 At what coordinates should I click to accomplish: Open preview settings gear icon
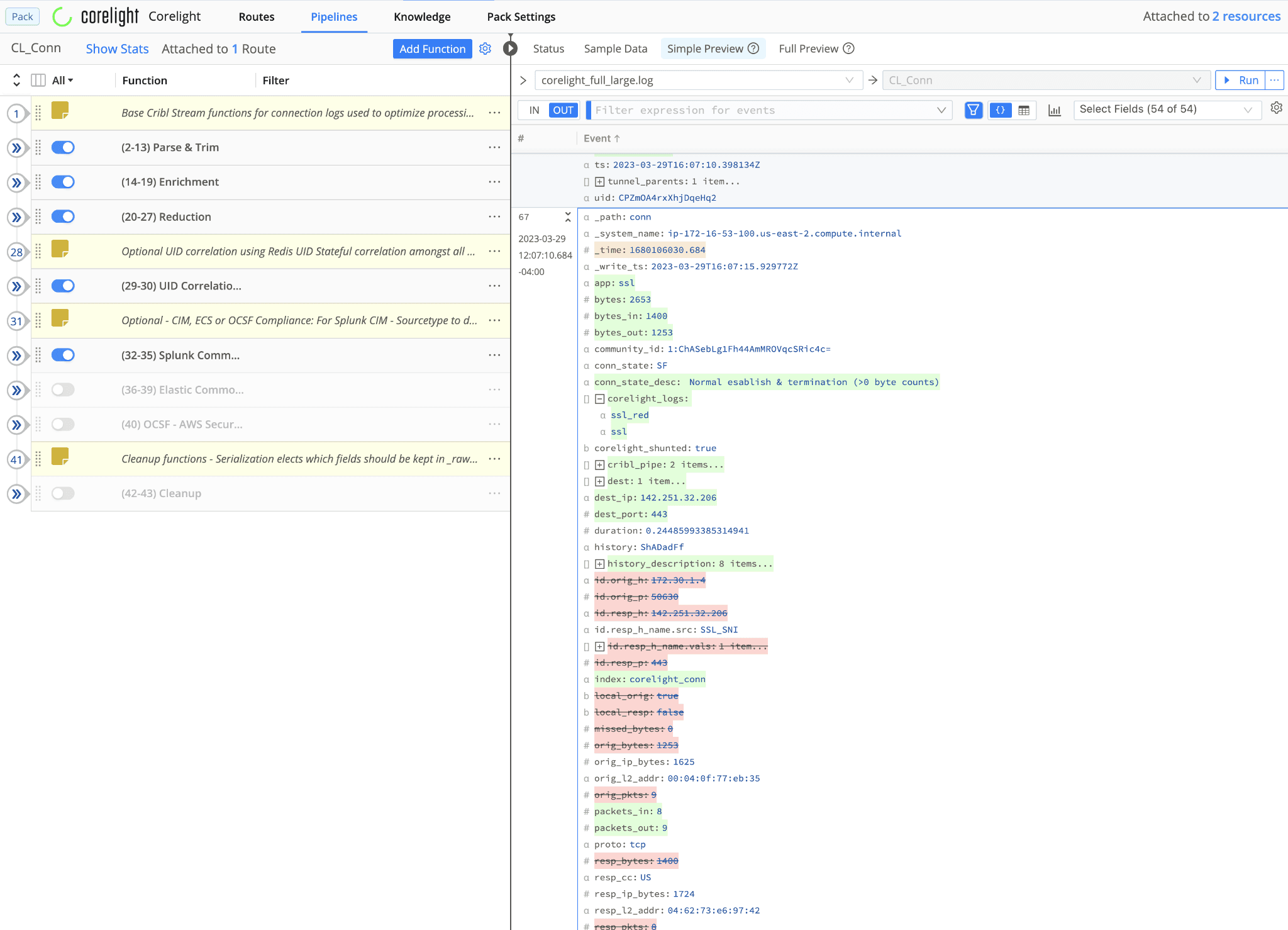tap(1276, 108)
